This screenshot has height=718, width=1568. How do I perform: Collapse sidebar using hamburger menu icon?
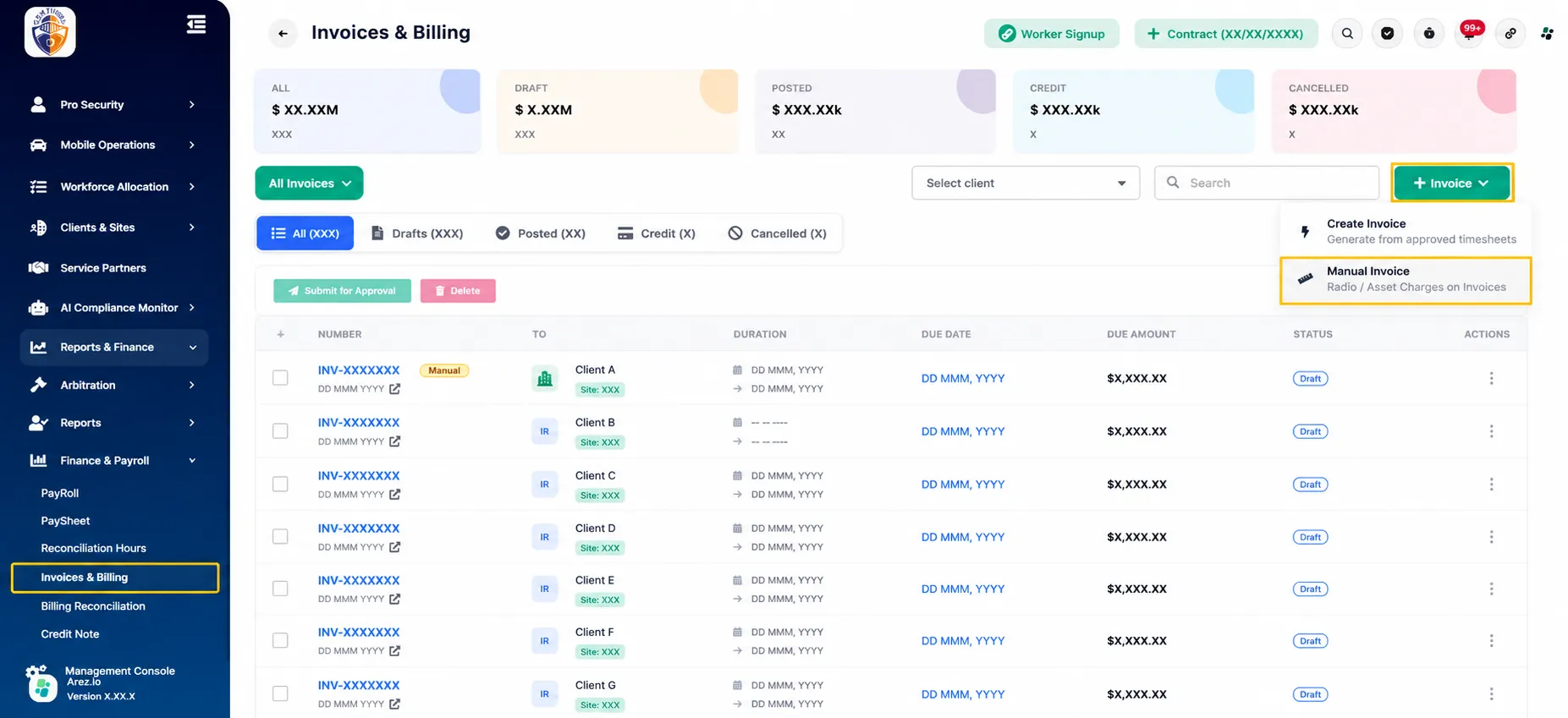click(x=196, y=25)
